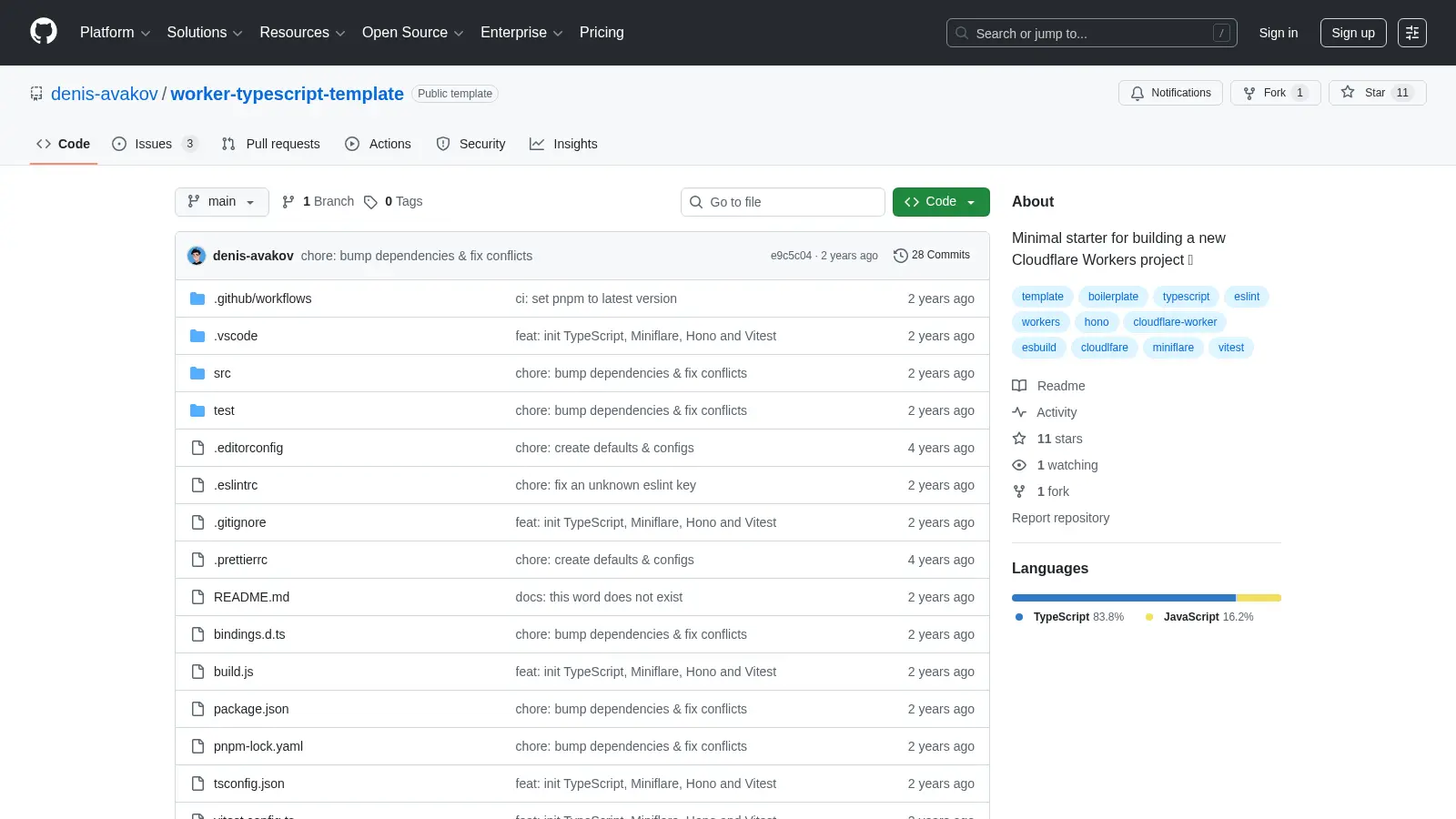Expand the Solutions menu
This screenshot has width=1456, height=819.
click(x=205, y=33)
